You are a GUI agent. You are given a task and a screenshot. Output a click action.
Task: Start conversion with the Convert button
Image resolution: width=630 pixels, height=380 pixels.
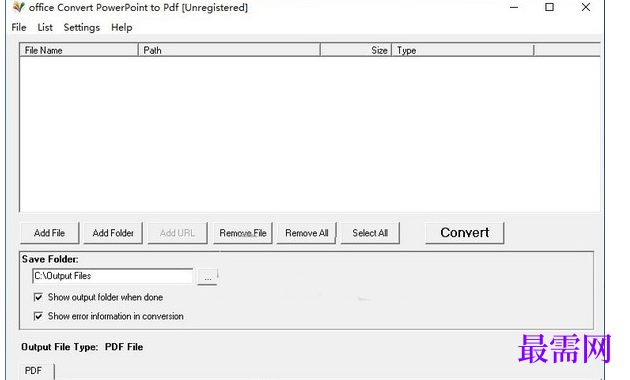[464, 233]
